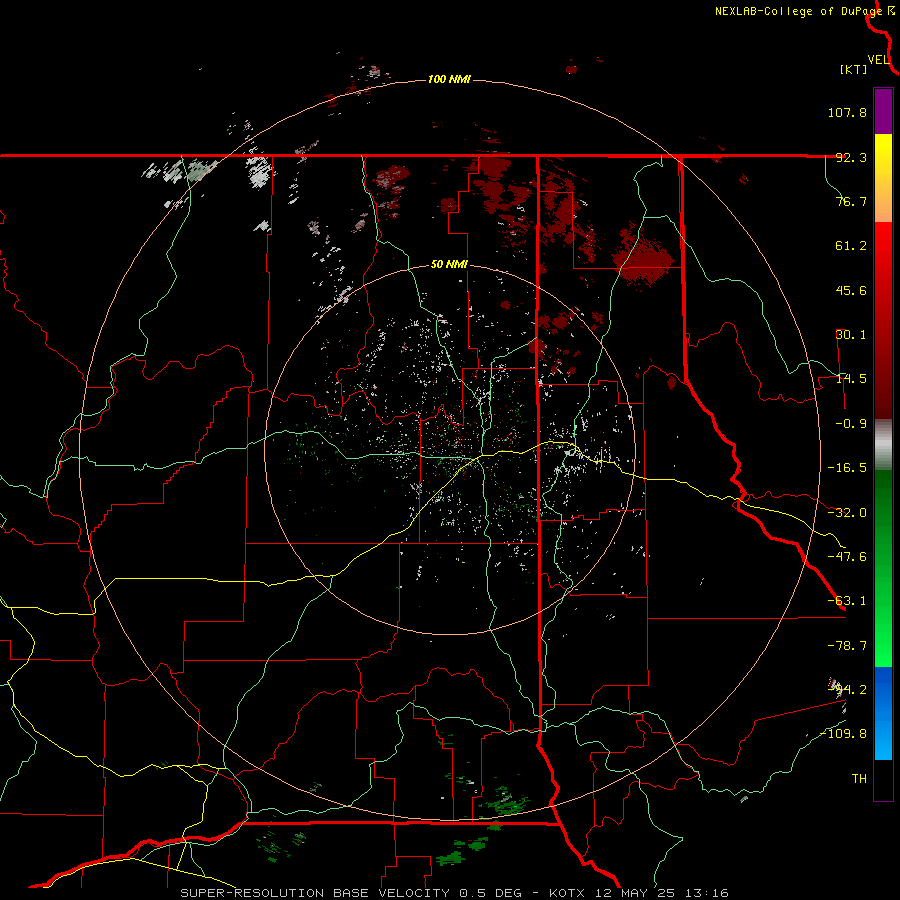The image size is (900, 900).
Task: Click the -32.0 velocity scale value
Action: point(847,513)
